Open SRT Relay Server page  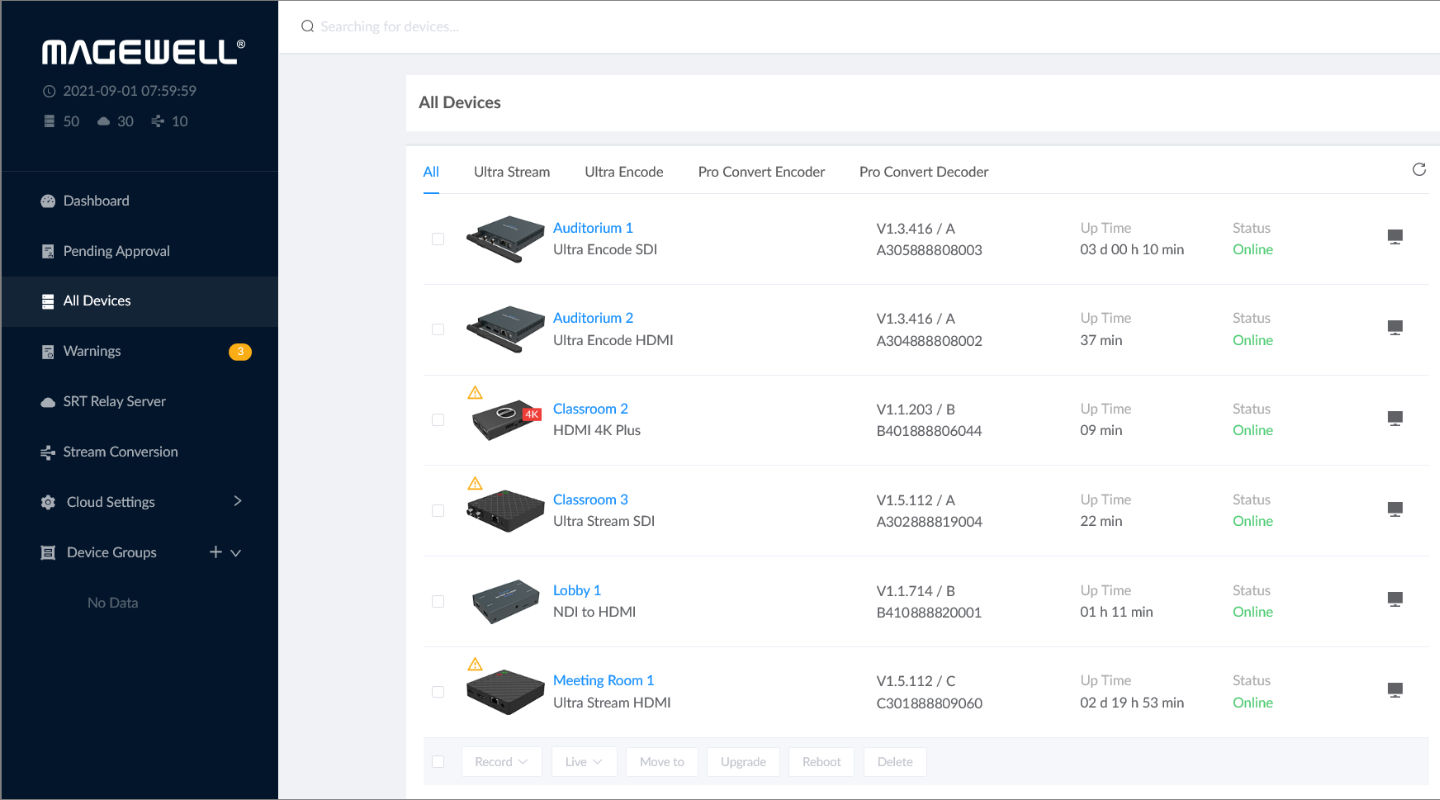140,402
